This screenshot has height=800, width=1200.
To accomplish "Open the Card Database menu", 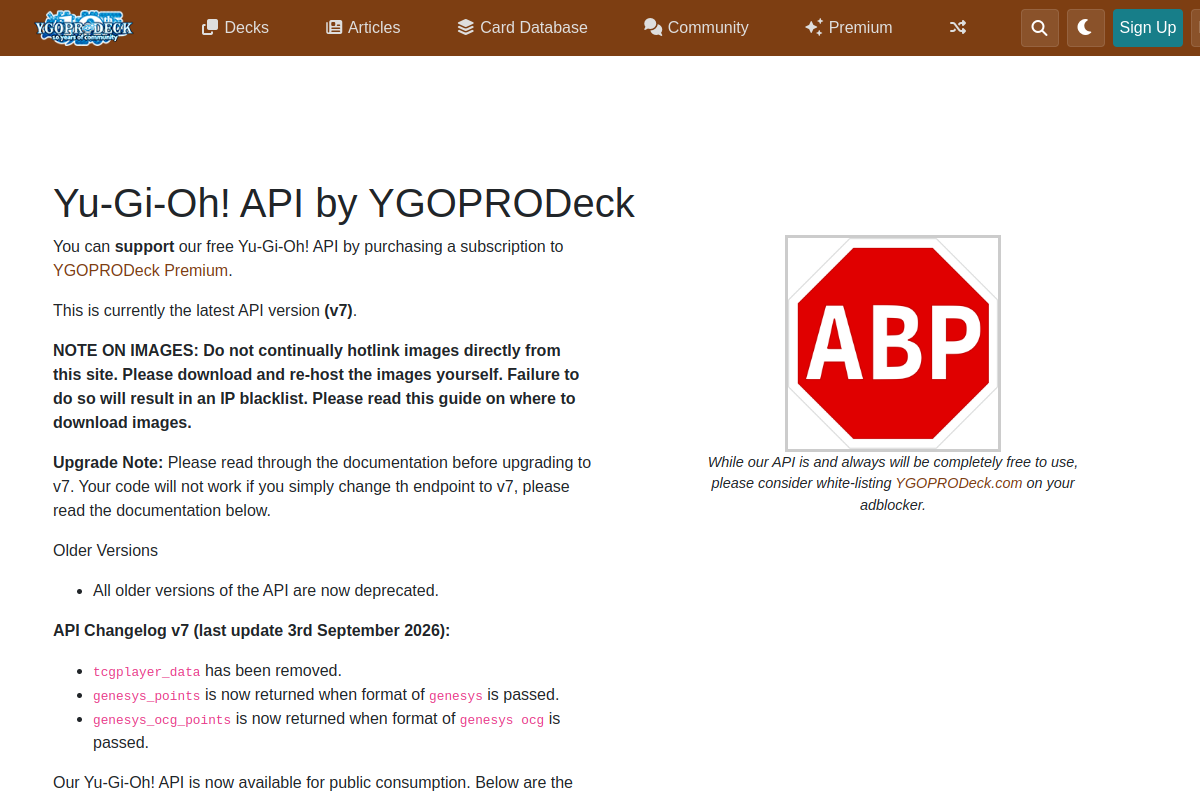I will tap(522, 27).
